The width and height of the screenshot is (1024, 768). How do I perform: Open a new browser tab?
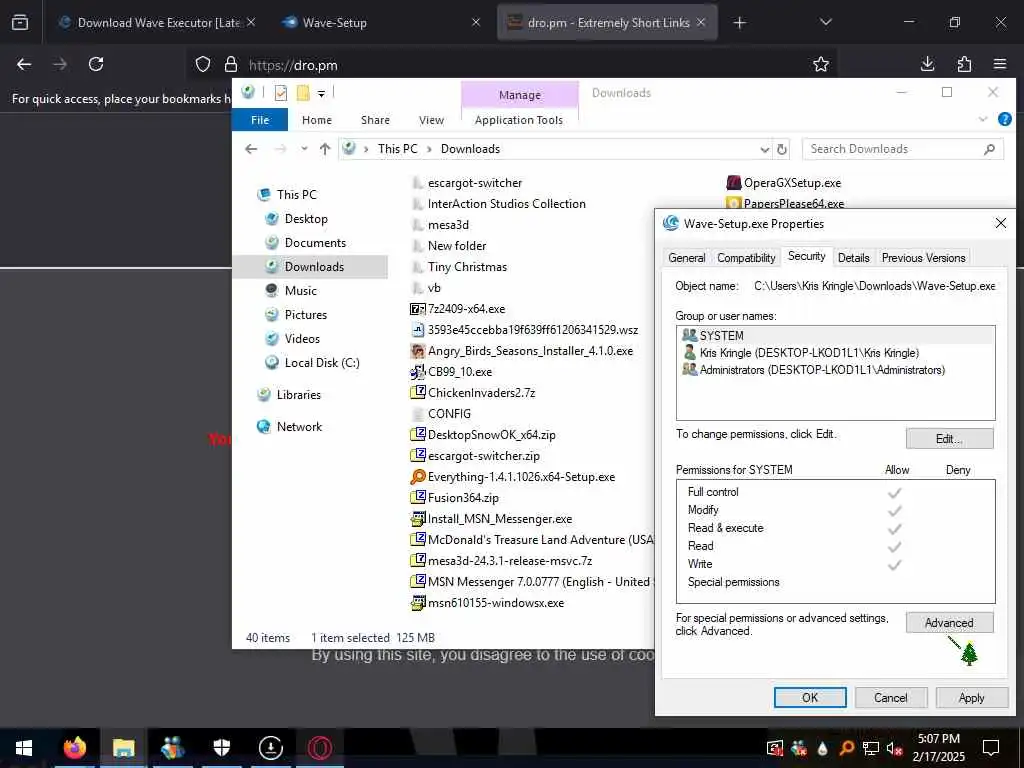click(739, 23)
